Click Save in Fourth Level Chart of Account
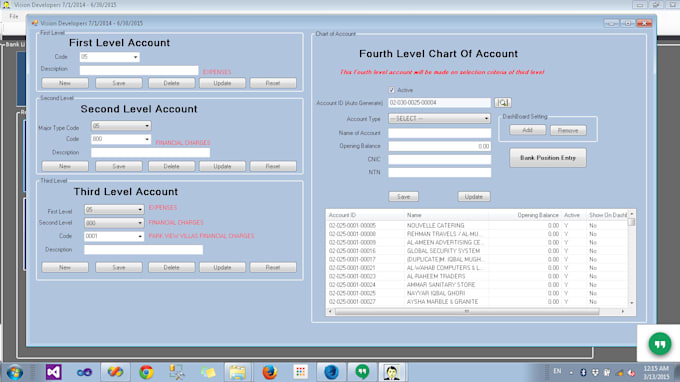Viewport: 680px width, 382px height. coord(403,196)
